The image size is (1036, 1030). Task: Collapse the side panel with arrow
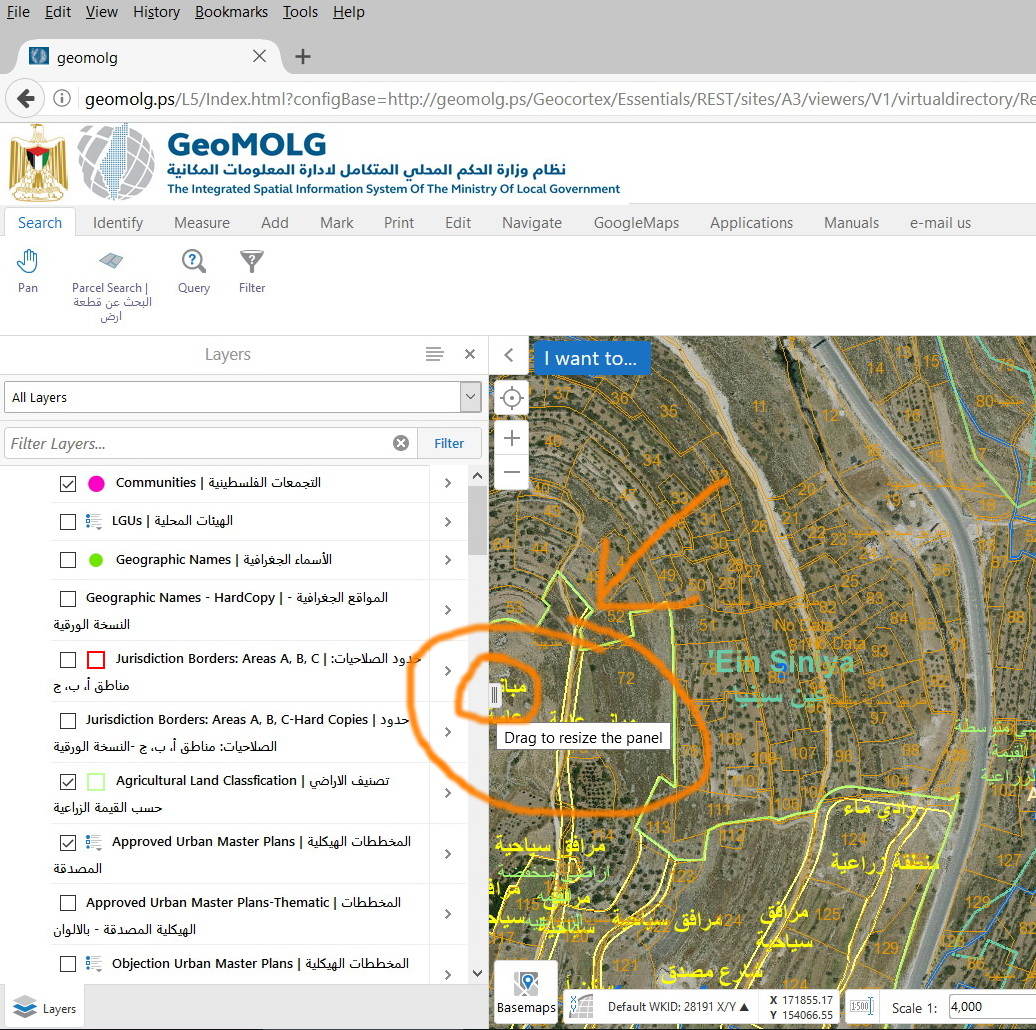pyautogui.click(x=509, y=355)
